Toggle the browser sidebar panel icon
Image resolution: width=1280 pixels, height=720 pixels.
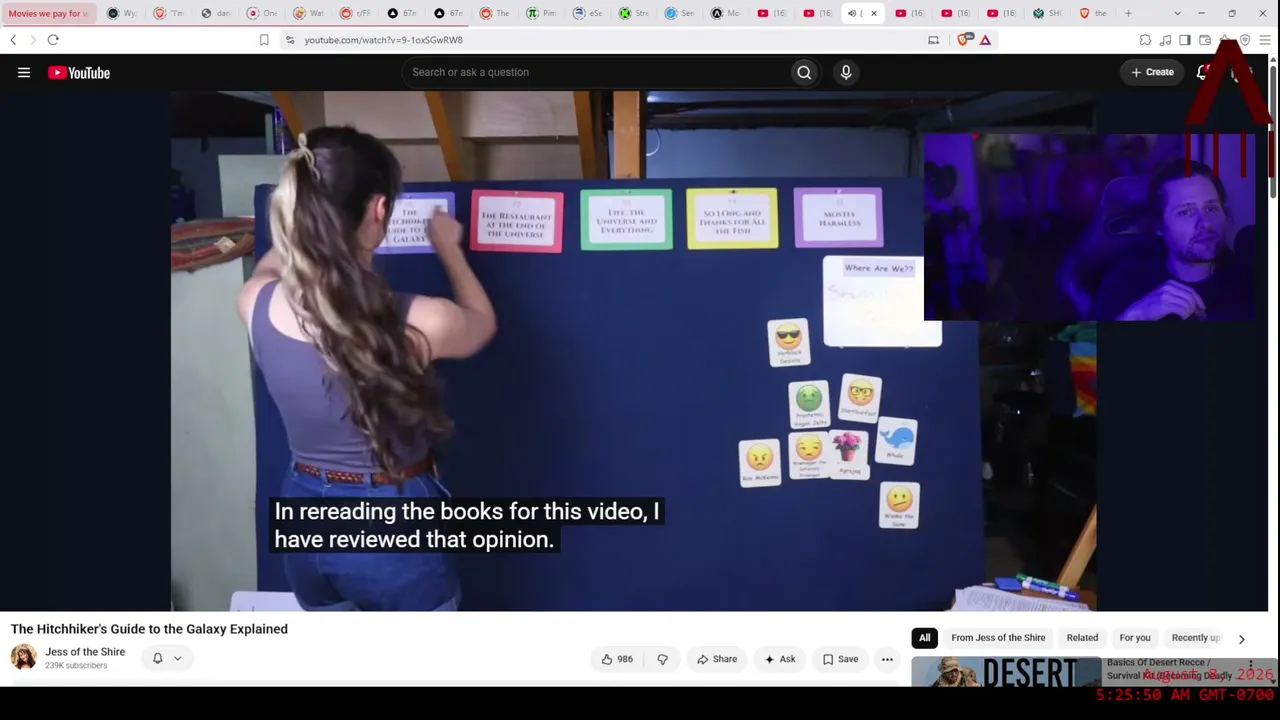[1185, 40]
